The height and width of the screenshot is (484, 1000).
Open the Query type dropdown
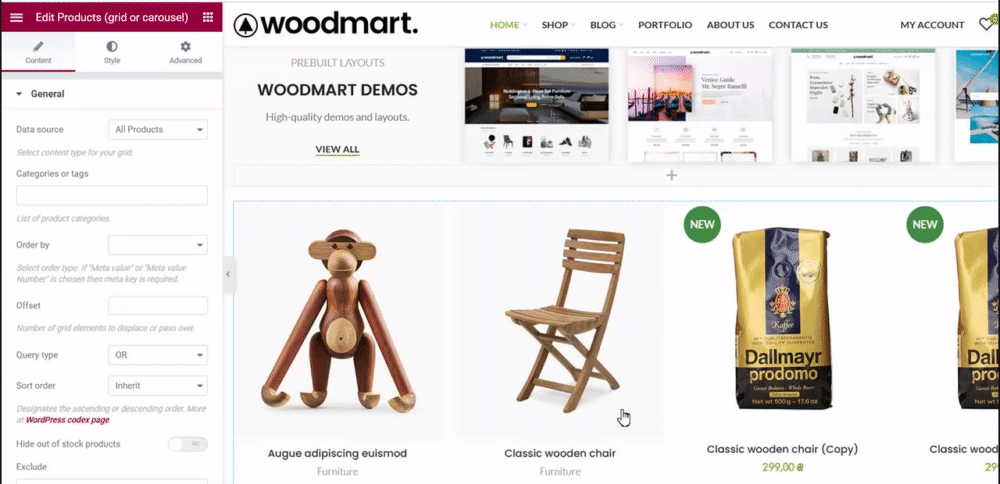tap(158, 355)
